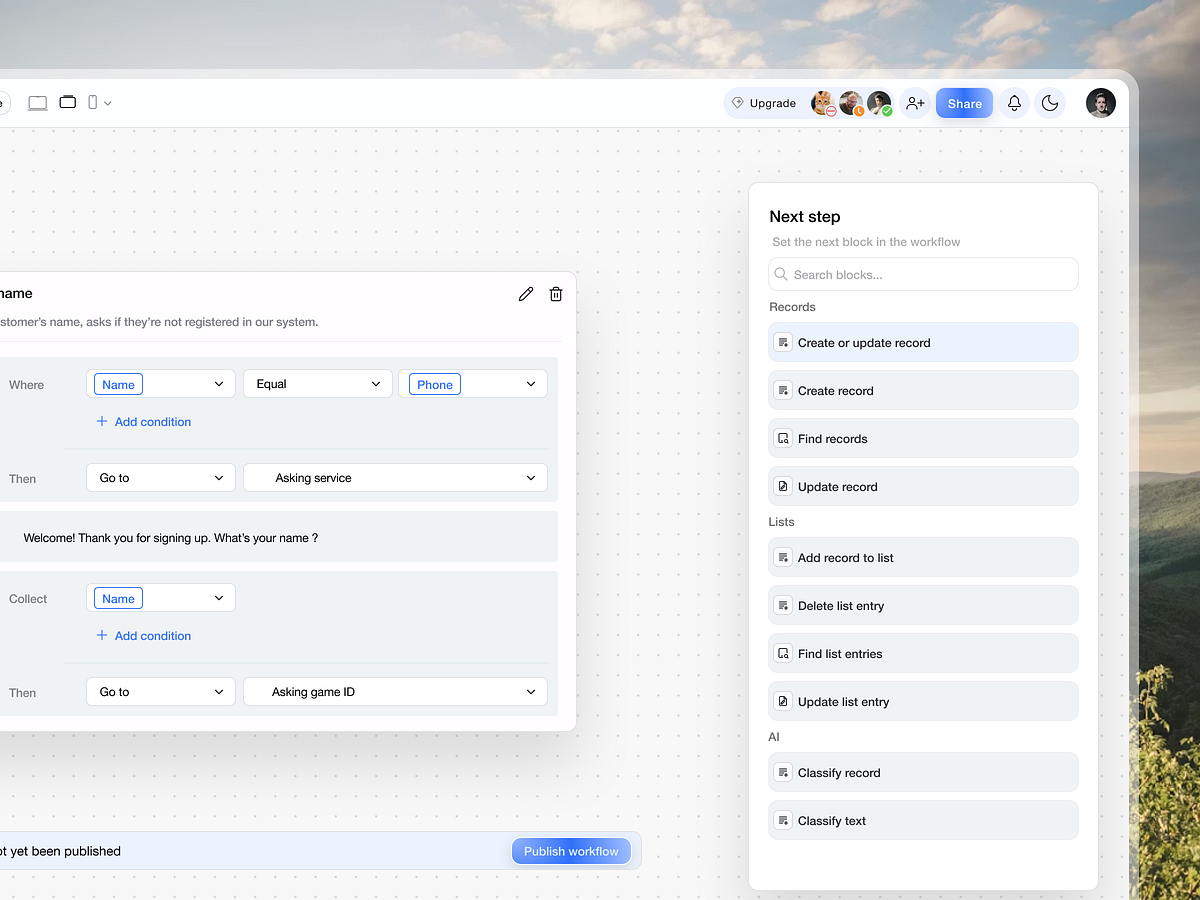Screen dimensions: 1200x900
Task: Open the Upgrade menu
Action: pos(765,103)
